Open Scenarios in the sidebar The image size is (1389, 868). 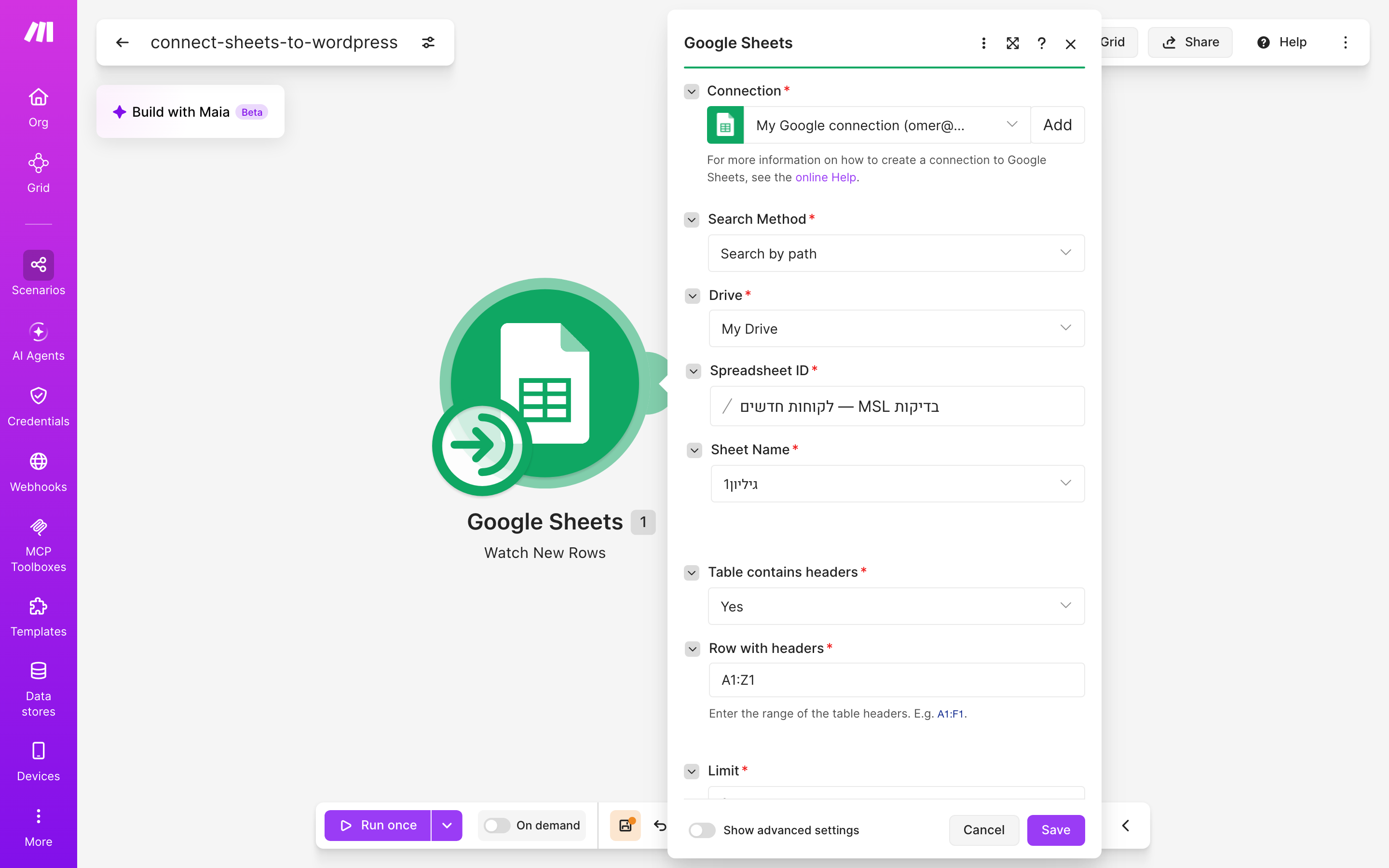click(x=39, y=273)
